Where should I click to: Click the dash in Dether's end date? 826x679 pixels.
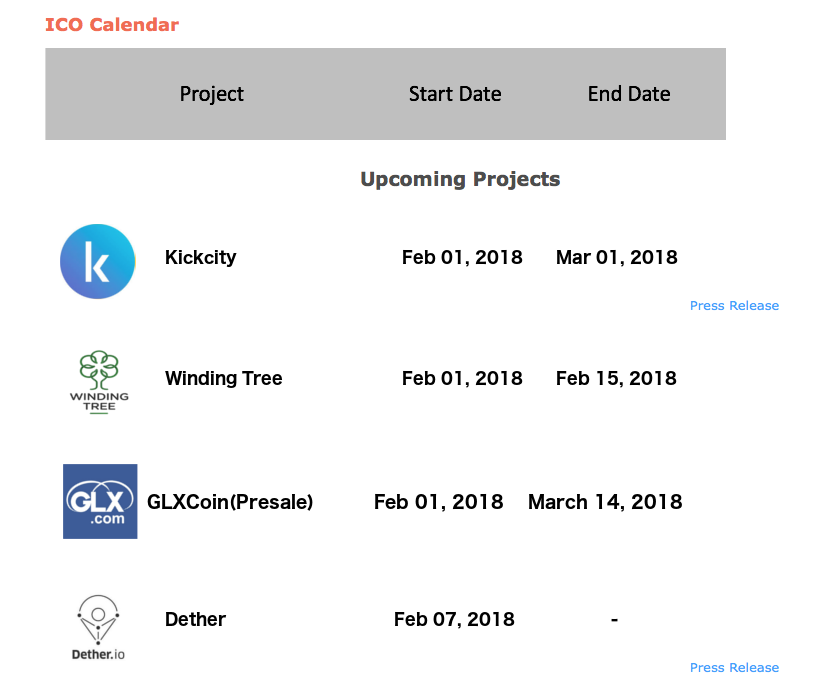click(x=614, y=619)
